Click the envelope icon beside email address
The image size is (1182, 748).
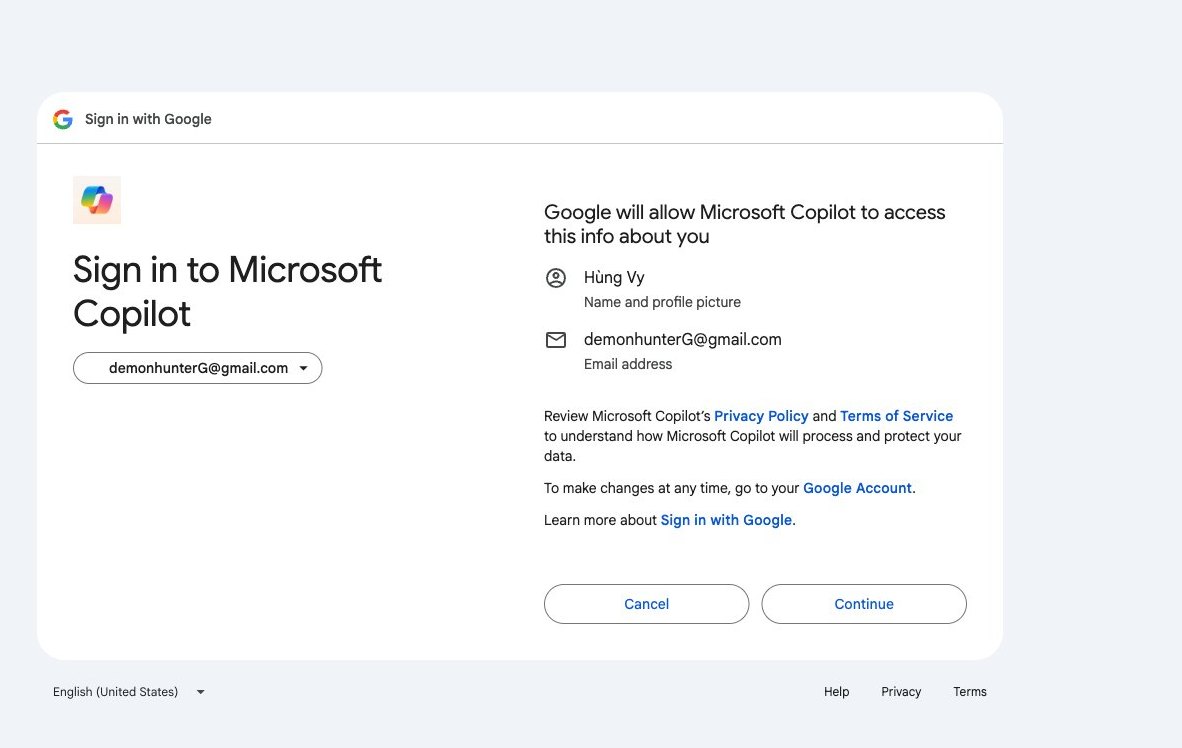point(556,340)
